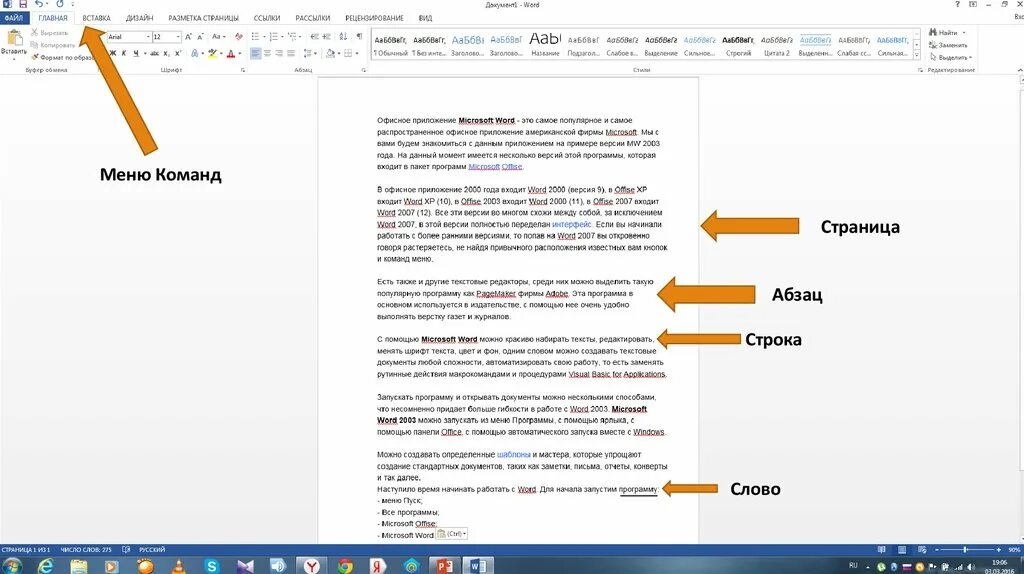Click the Redo icon in title bar

(x=59, y=5)
